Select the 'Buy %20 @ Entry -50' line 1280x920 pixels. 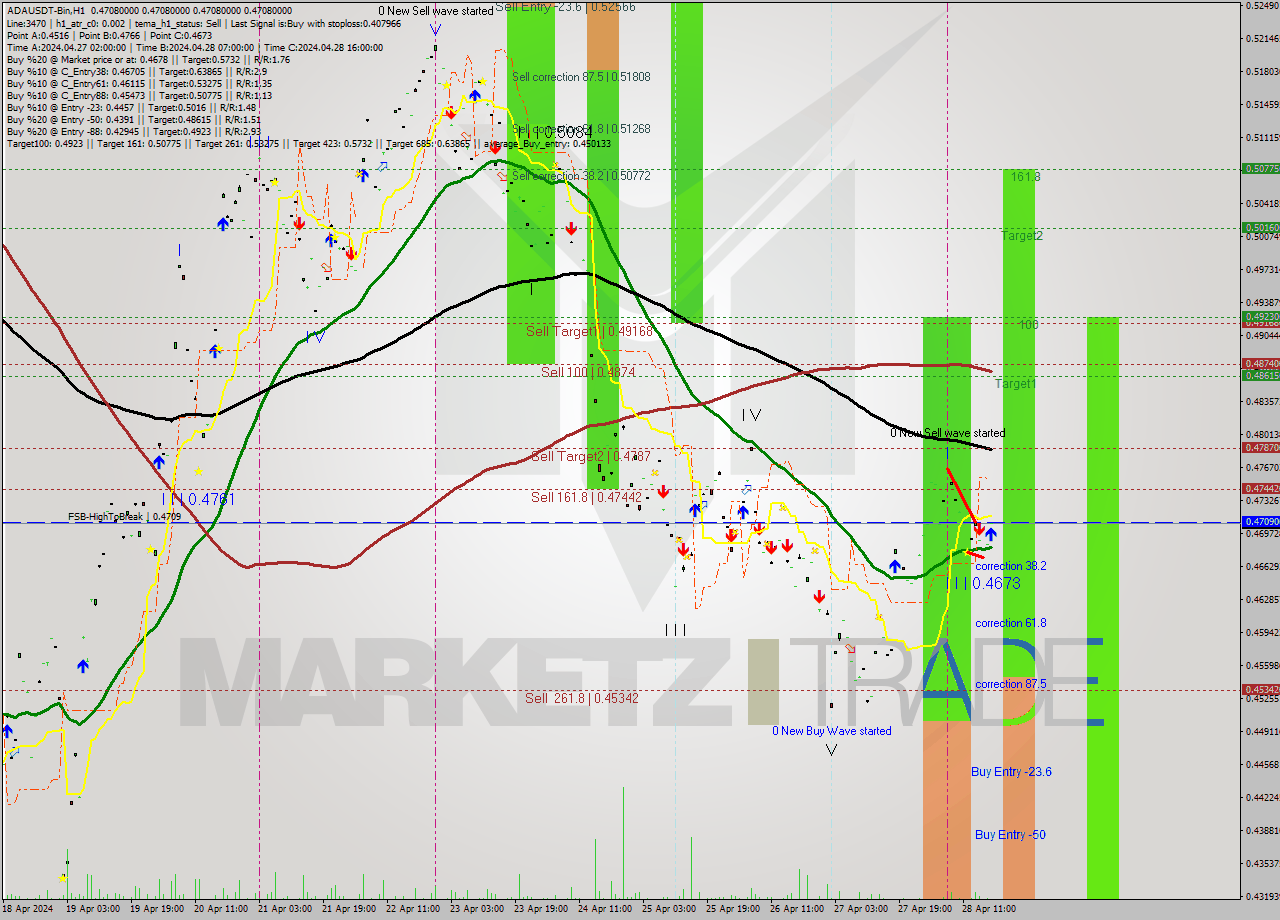pos(134,119)
